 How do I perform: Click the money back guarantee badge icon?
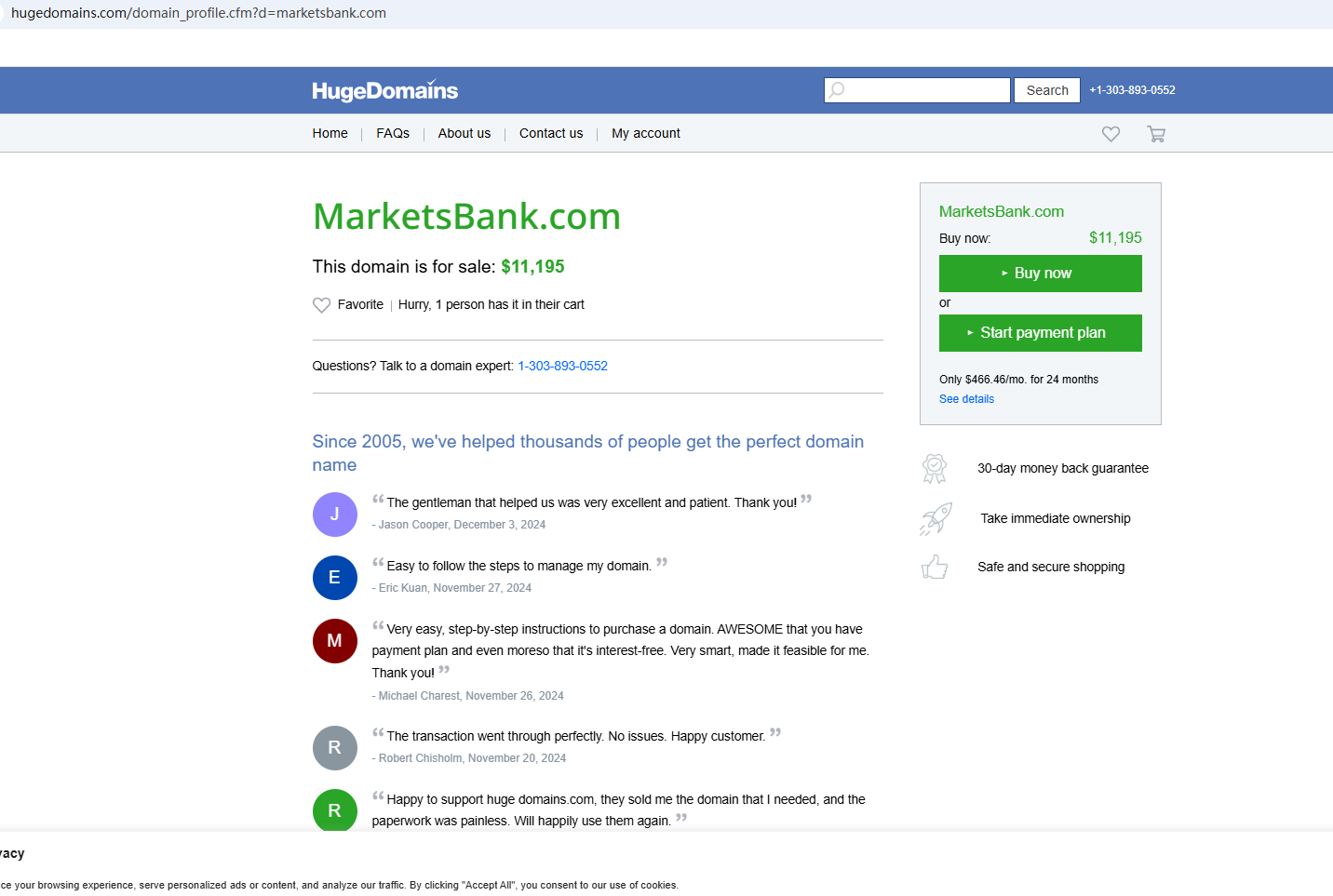point(935,468)
